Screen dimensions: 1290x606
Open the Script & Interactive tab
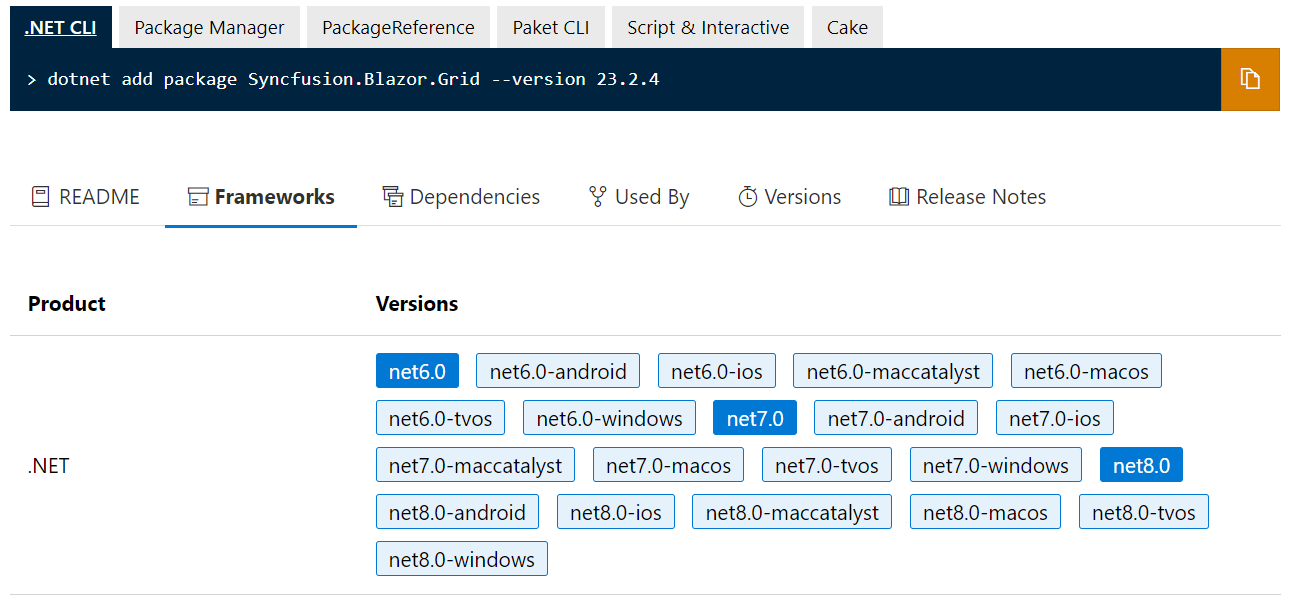[x=707, y=27]
